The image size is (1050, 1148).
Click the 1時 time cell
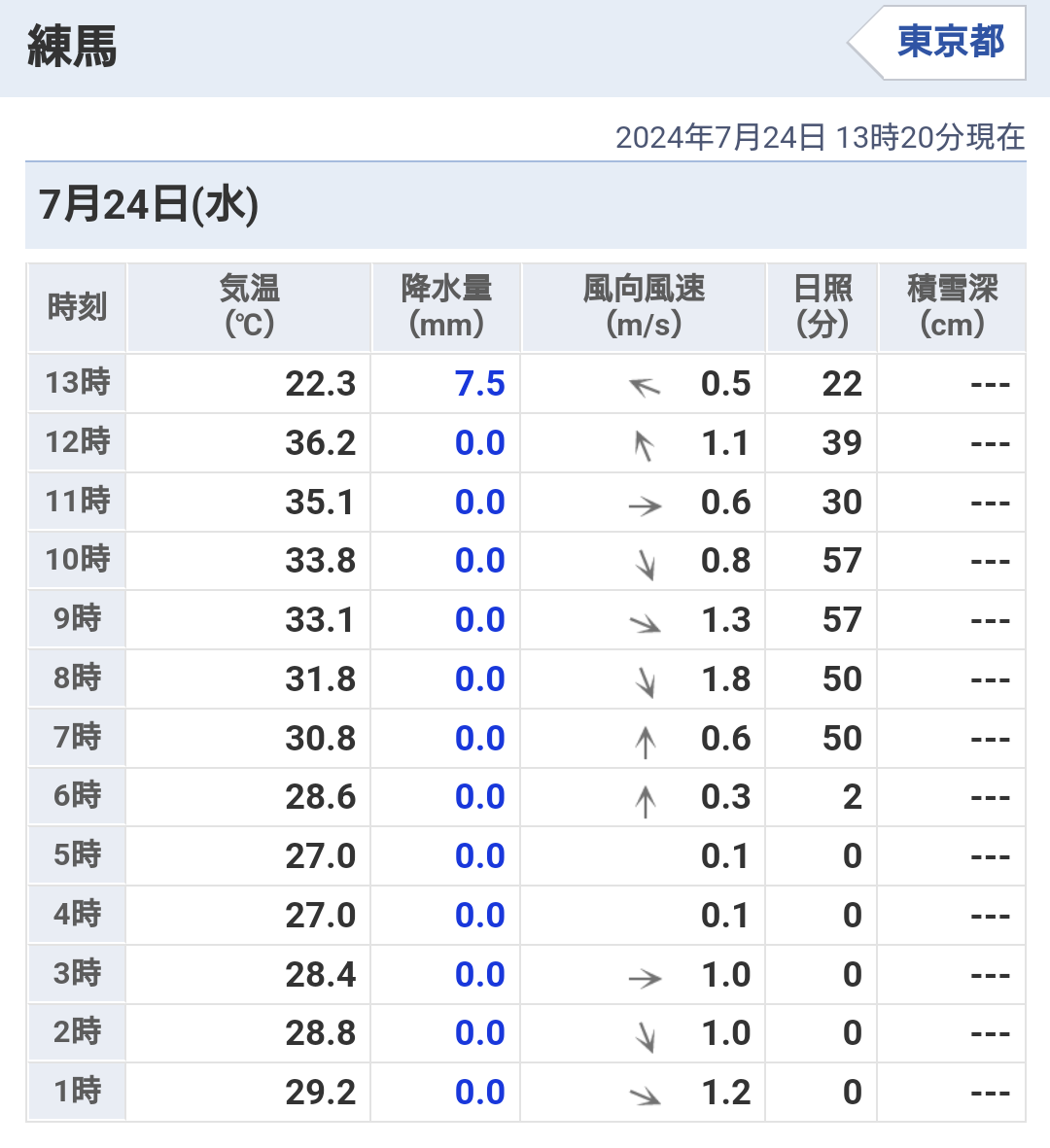point(77,1093)
